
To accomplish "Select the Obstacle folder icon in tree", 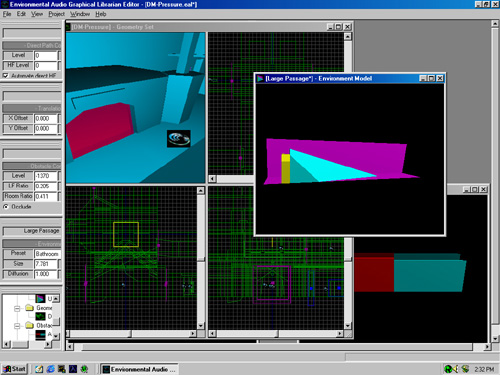I will pos(30,325).
